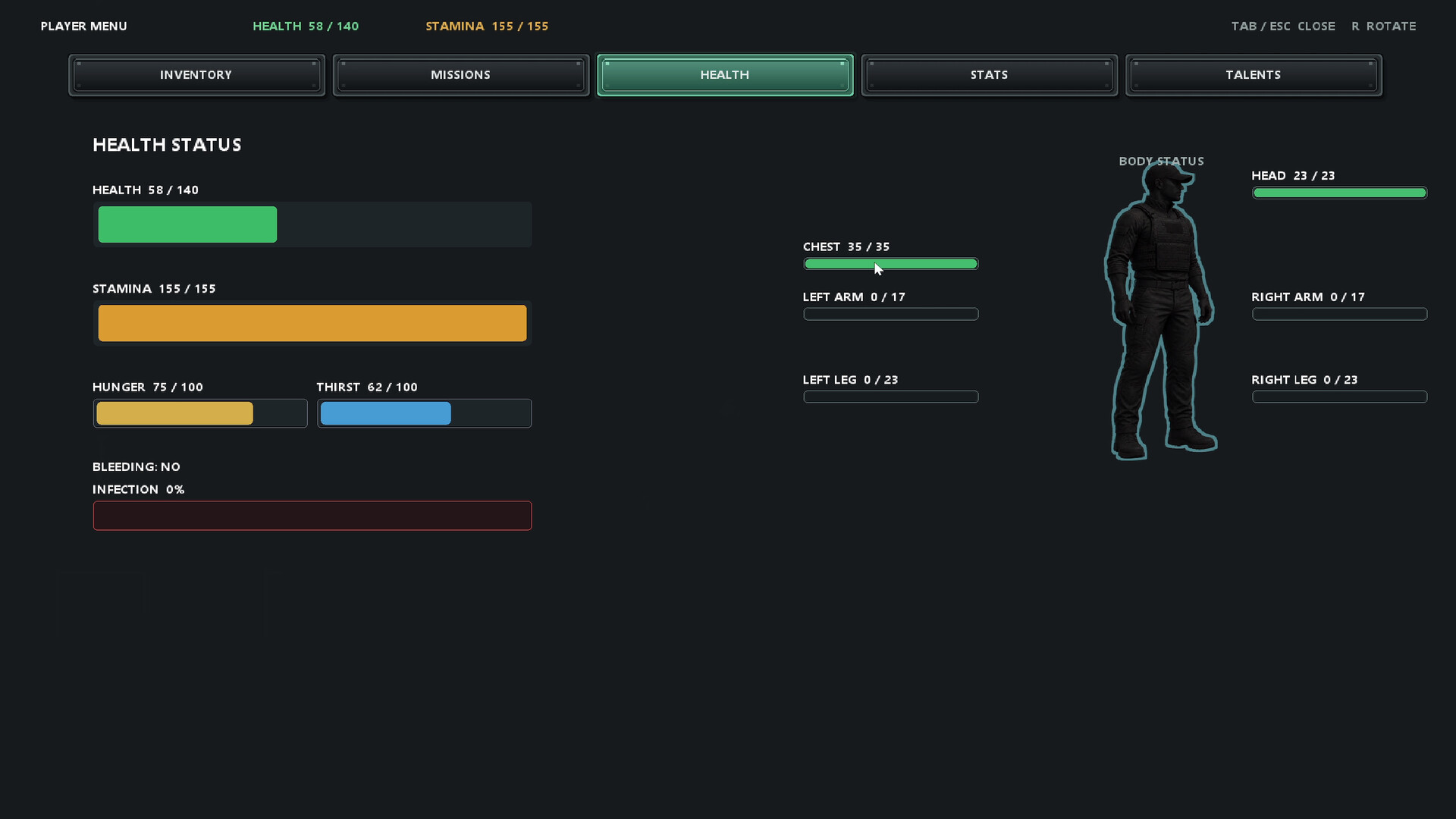Click the TAB / ESC CLOSE hint
Viewport: 1456px width, 819px height.
tap(1283, 26)
